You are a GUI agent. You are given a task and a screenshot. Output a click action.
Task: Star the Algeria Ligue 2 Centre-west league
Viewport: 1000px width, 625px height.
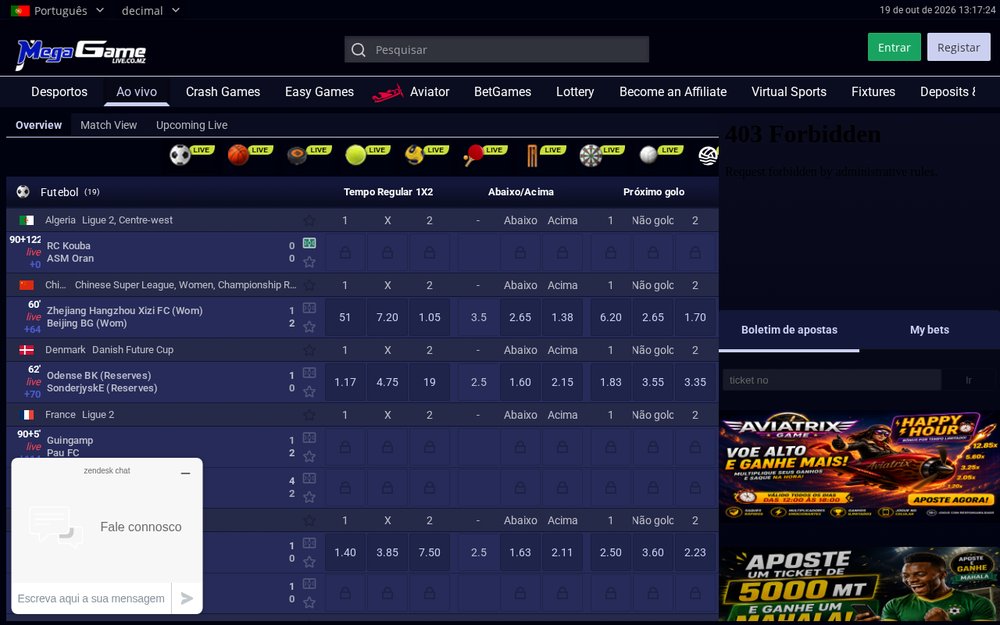[x=309, y=220]
